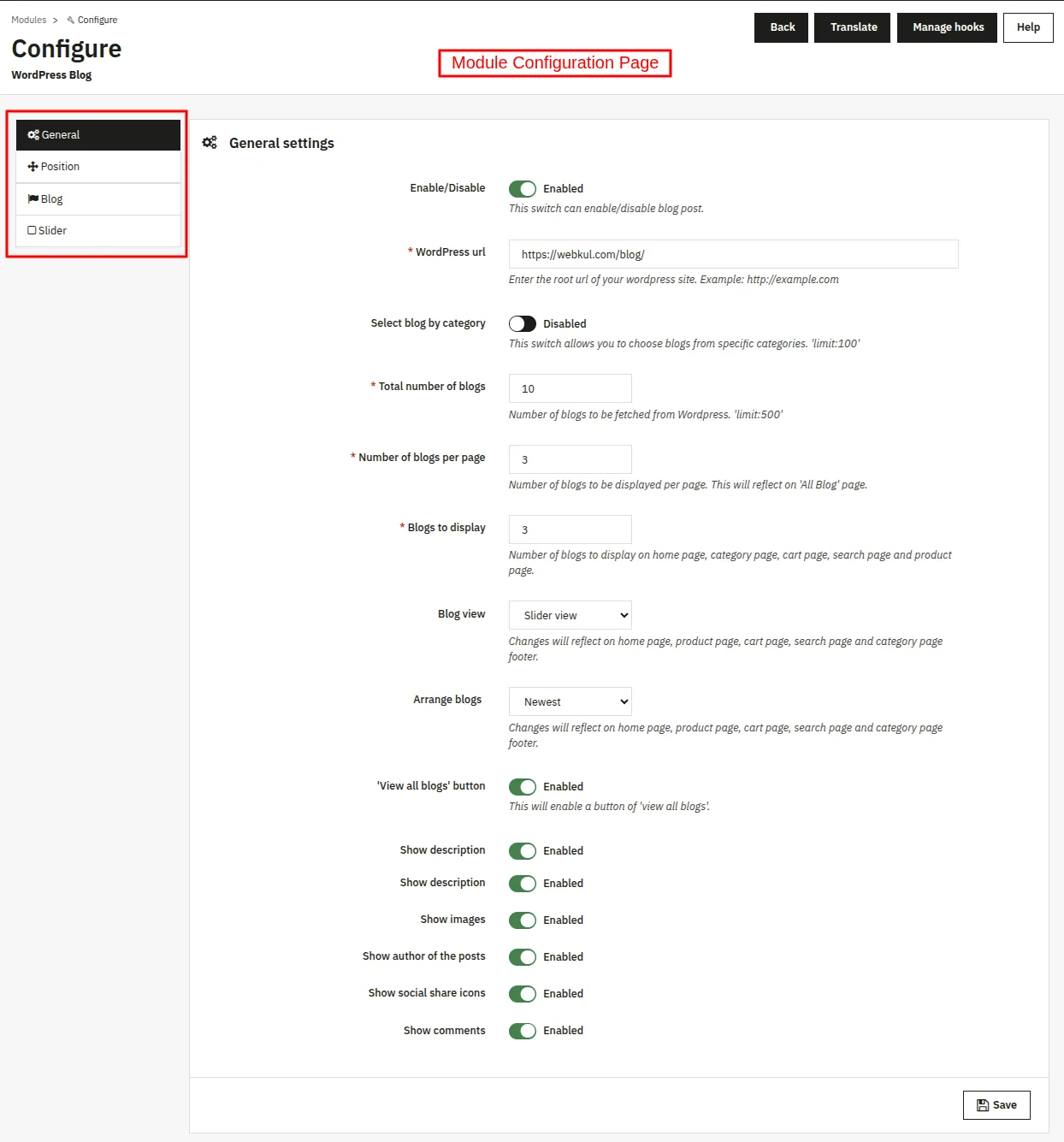Go to Modules breadcrumb link
Viewport: 1064px width, 1142px height.
coord(29,21)
